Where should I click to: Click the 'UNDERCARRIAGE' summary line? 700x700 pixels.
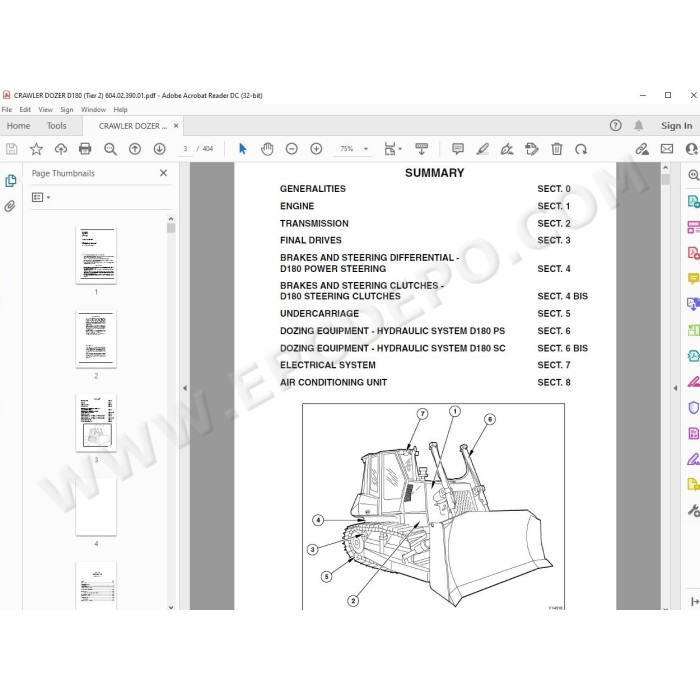click(x=319, y=313)
